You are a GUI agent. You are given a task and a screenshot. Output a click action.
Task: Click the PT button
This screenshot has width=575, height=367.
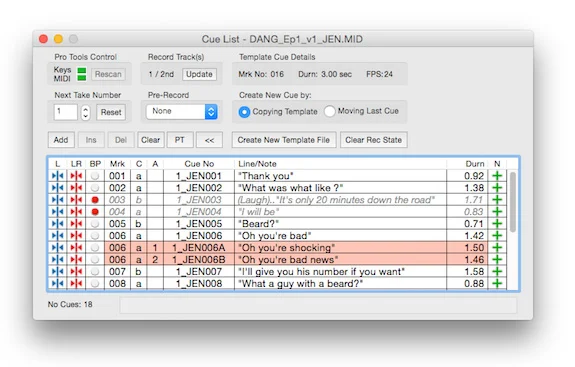(180, 140)
